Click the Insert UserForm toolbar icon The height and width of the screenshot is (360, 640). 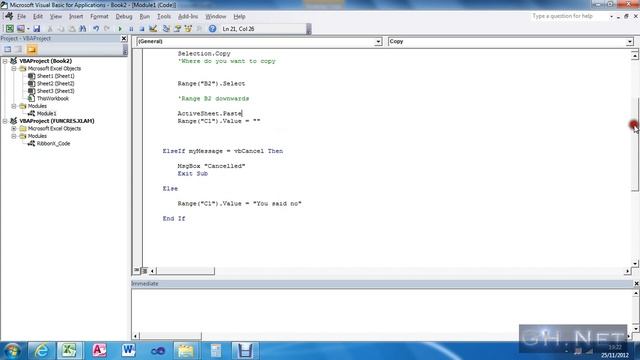[20, 29]
